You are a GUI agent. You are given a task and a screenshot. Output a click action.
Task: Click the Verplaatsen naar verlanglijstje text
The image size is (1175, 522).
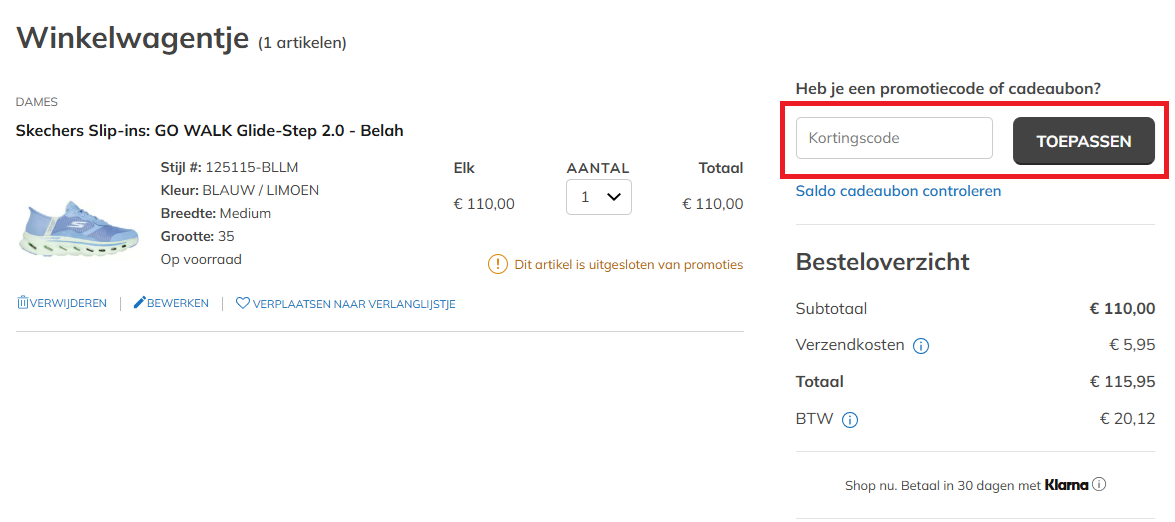(x=354, y=304)
